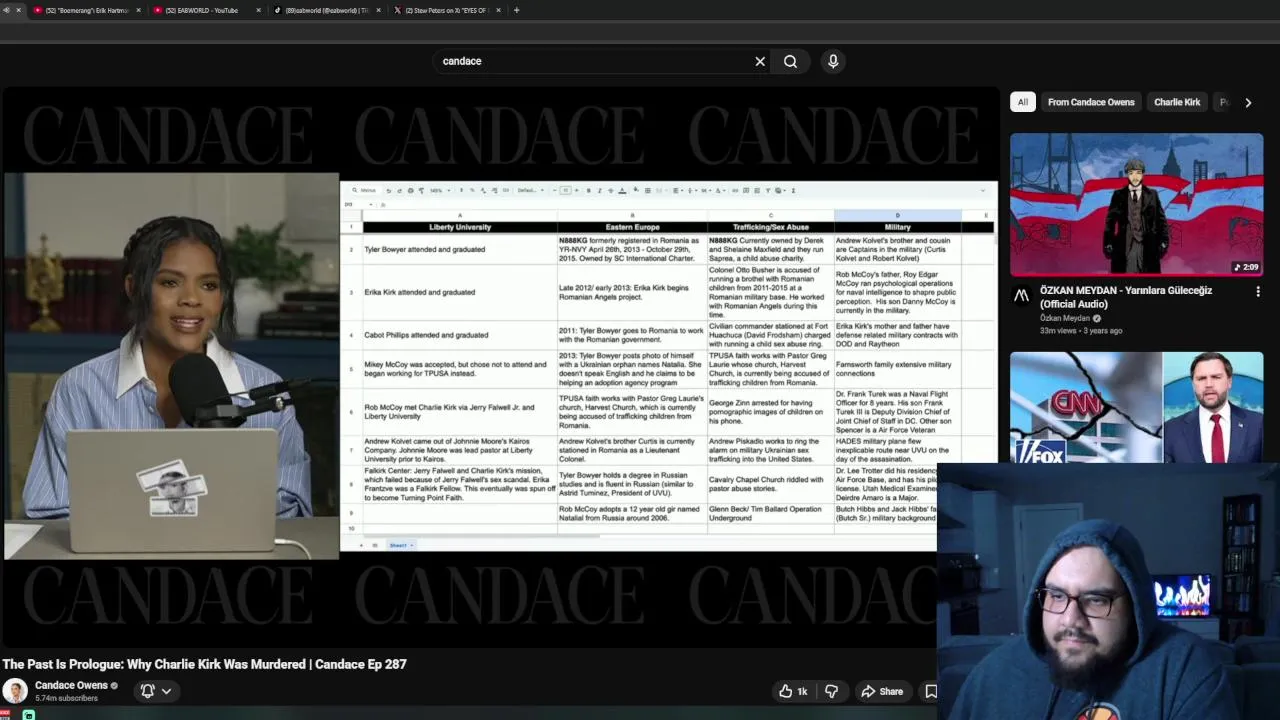The width and height of the screenshot is (1280, 720).
Task: Switch to the EABWORLD - YouTube tab
Action: (x=201, y=10)
